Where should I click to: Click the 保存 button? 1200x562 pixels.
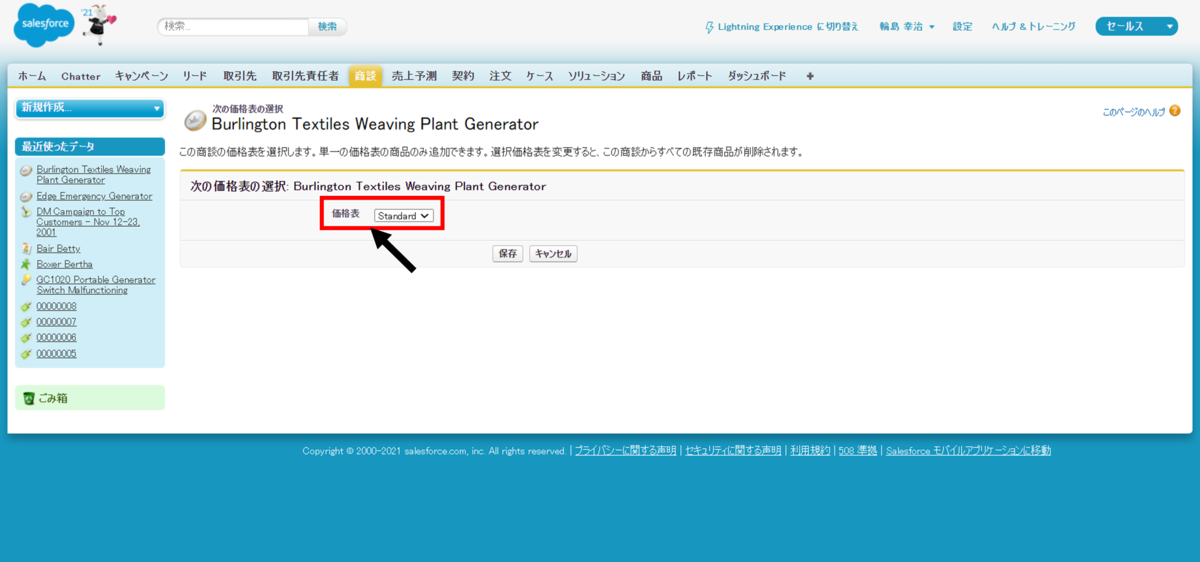(x=508, y=254)
